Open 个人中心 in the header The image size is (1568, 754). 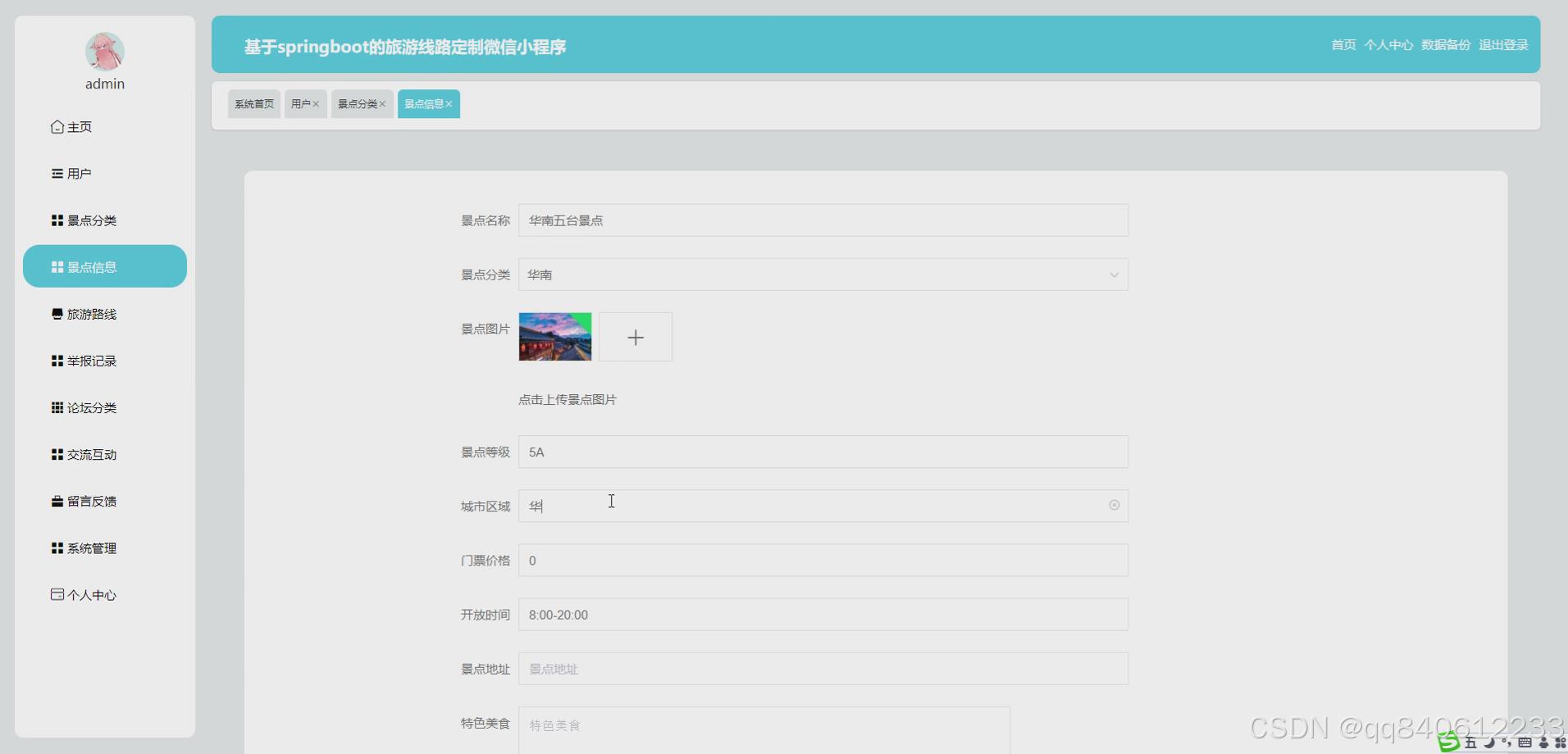[1388, 45]
